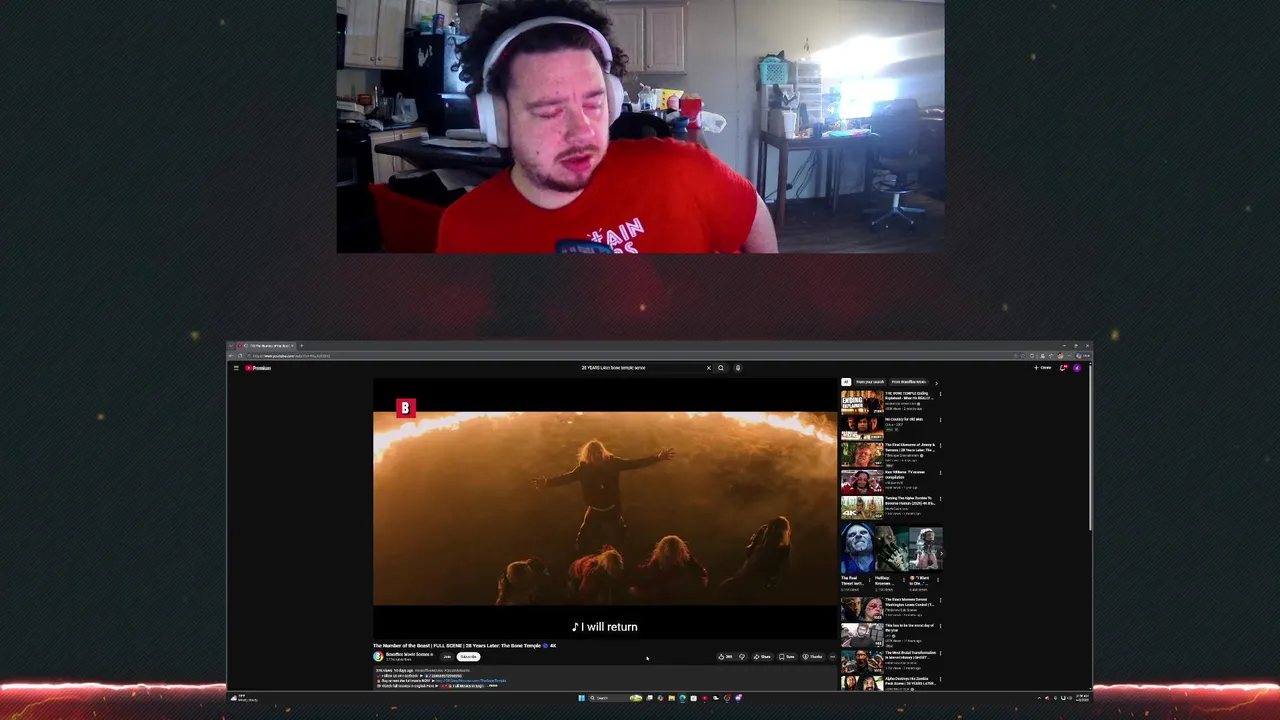This screenshot has height=720, width=1280.
Task: Open more actions ellipsis under video
Action: click(832, 657)
